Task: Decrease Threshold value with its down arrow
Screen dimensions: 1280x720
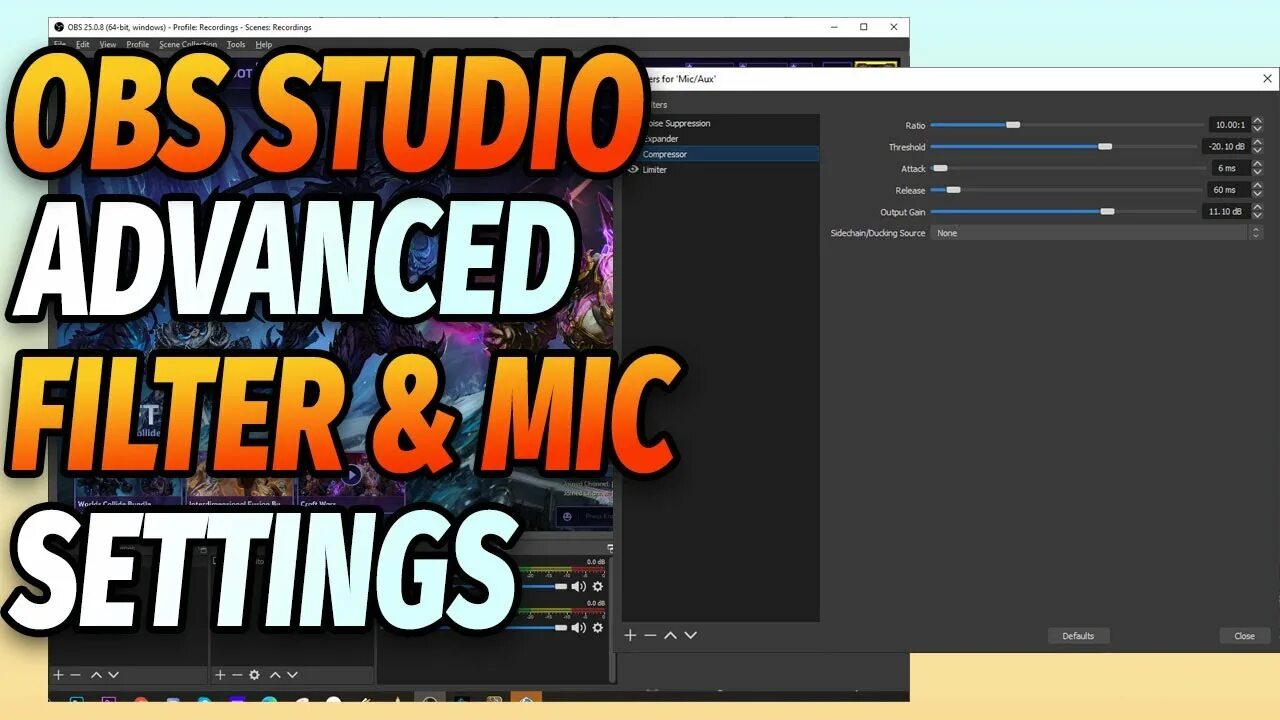Action: click(1257, 150)
